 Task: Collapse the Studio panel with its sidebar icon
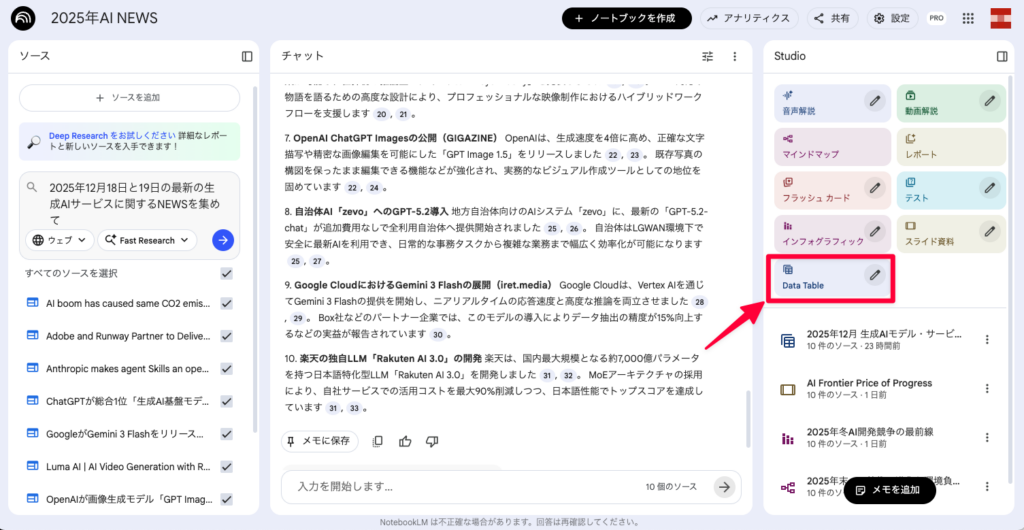pos(1002,56)
